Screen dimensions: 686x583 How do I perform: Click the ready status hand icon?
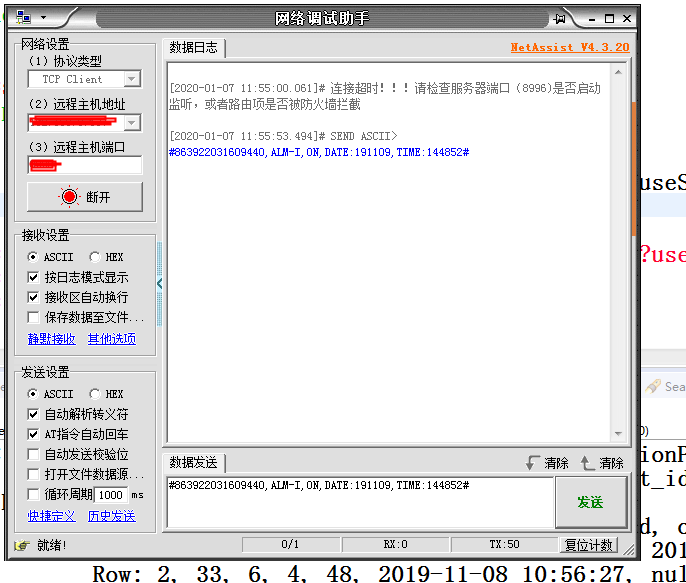pyautogui.click(x=22, y=545)
